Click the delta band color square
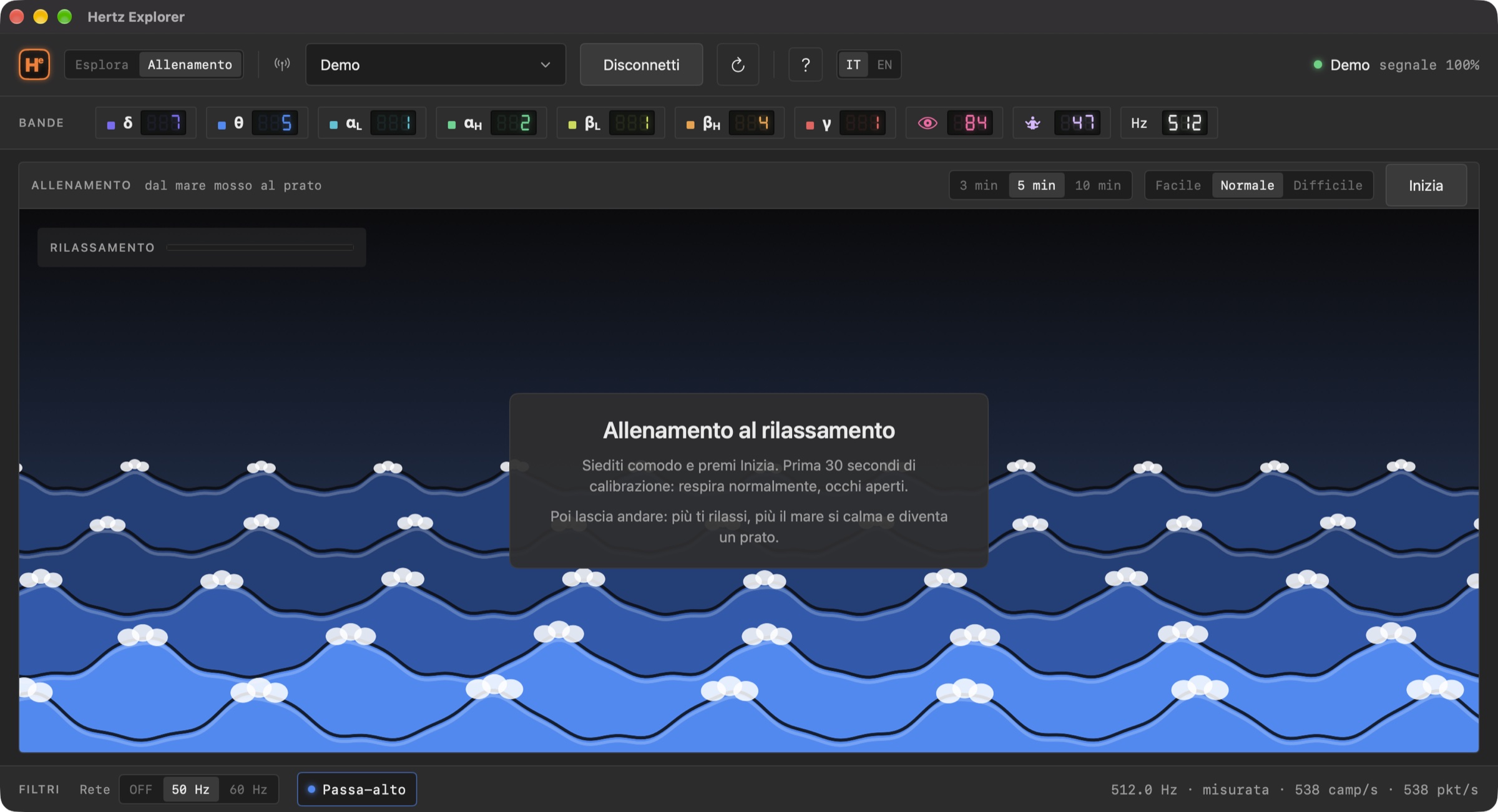 point(111,125)
